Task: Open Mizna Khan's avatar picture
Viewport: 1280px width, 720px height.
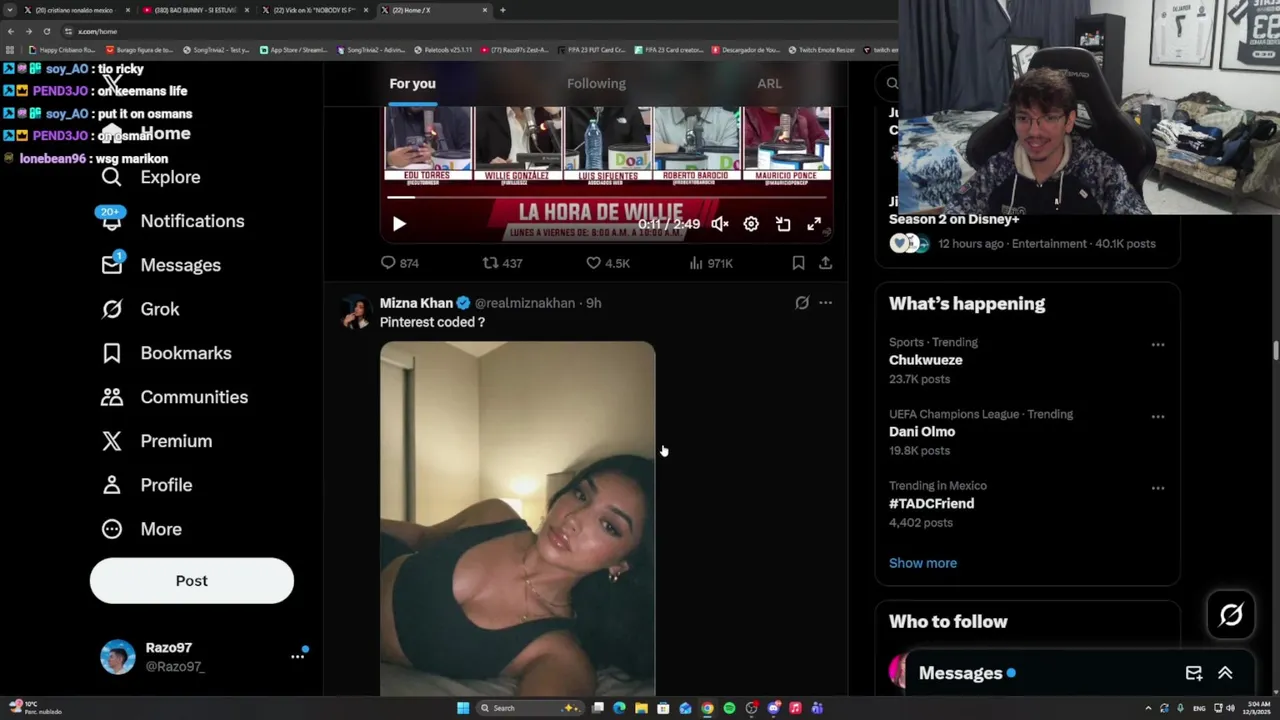Action: (355, 312)
